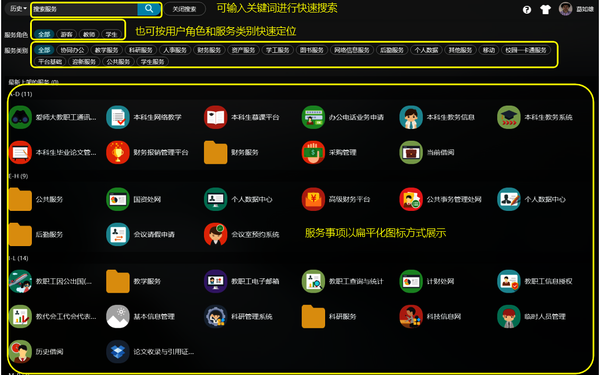Filter by 学生服务 category
The height and width of the screenshot is (375, 600).
pyautogui.click(x=152, y=61)
